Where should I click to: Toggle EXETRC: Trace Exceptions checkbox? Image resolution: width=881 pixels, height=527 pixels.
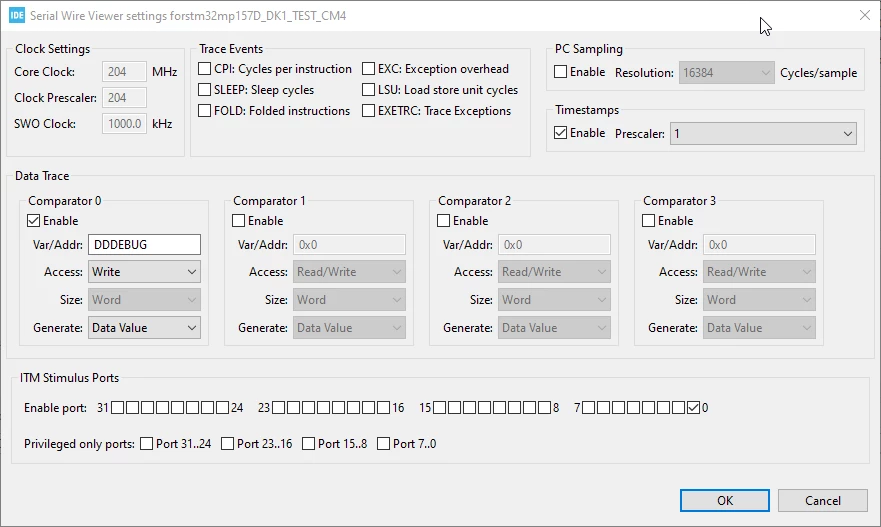(369, 111)
